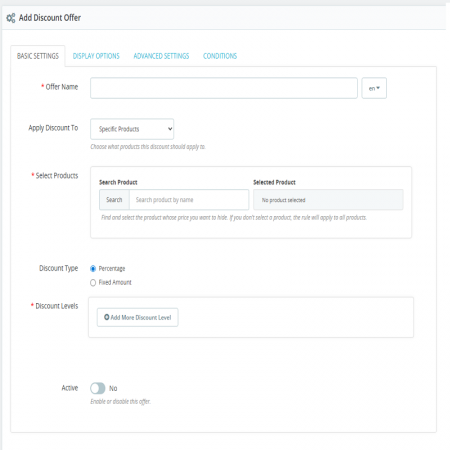450x450 pixels.
Task: Click the plus icon on Add More Discount Level
Action: tap(107, 317)
